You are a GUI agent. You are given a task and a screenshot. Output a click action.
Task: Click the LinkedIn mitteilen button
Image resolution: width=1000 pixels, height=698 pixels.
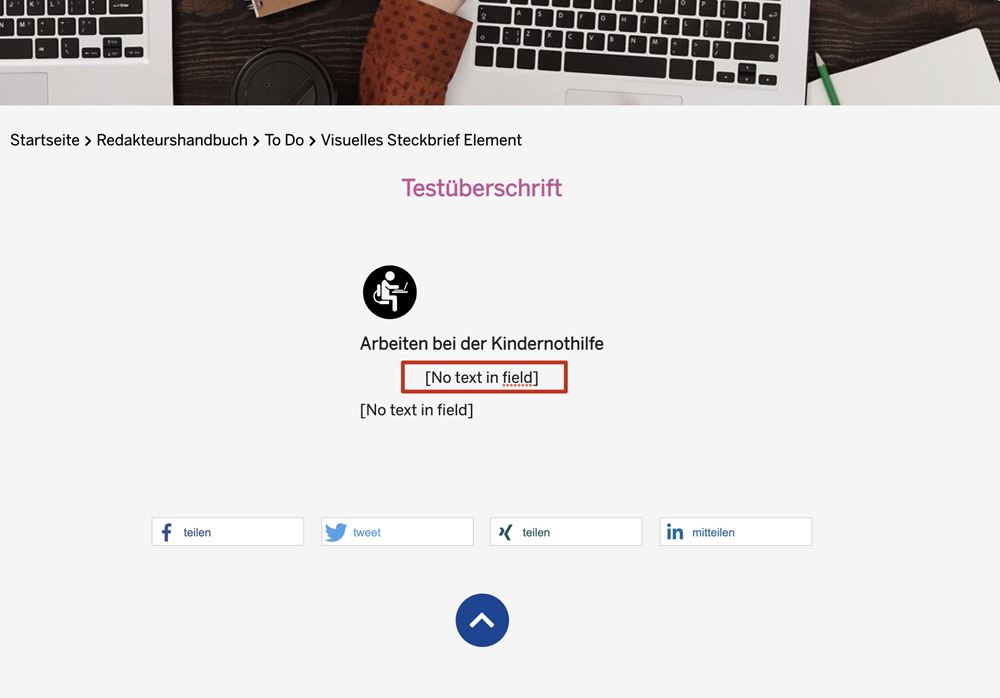click(x=736, y=531)
